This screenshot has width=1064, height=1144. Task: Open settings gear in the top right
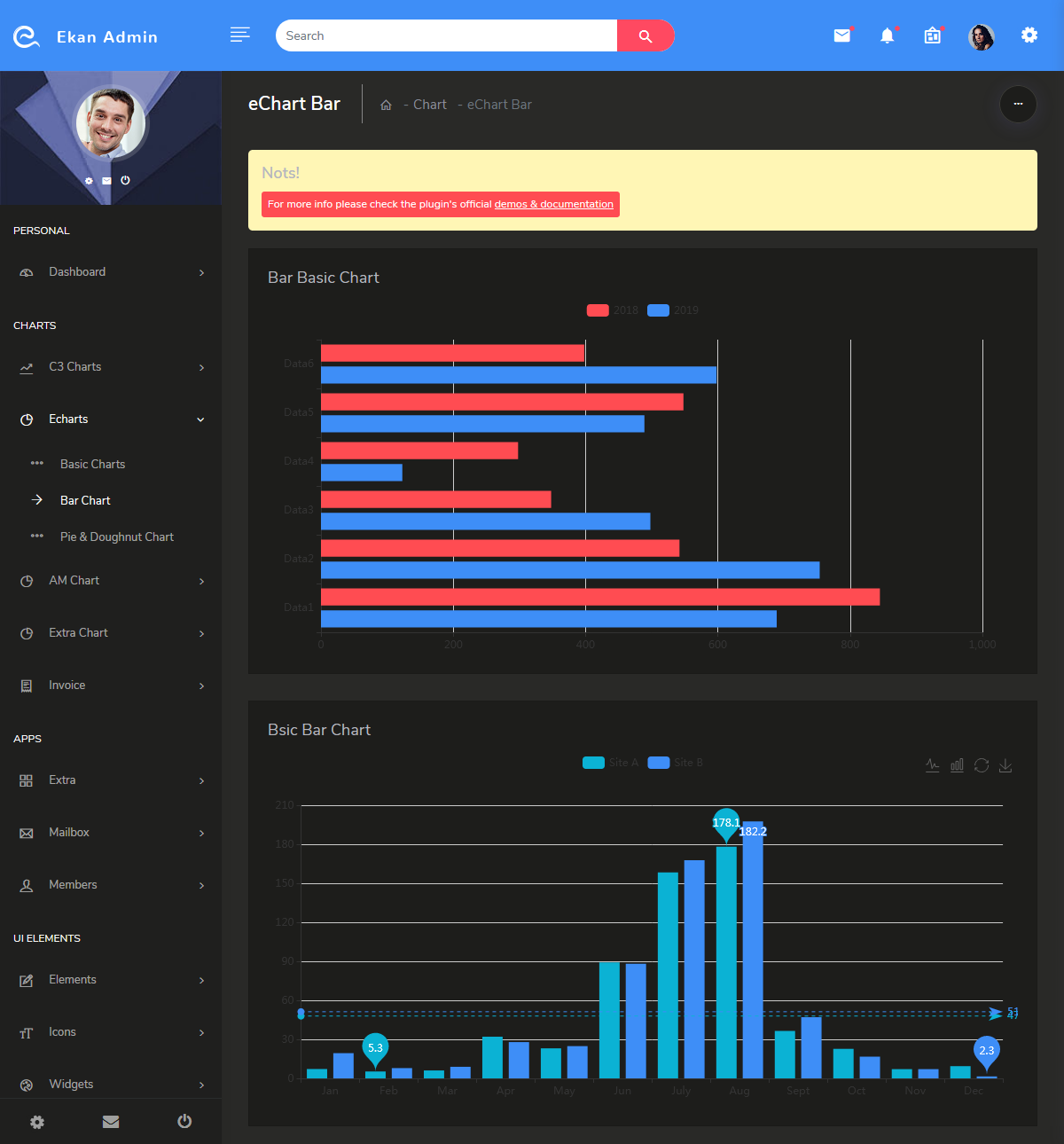(x=1029, y=35)
